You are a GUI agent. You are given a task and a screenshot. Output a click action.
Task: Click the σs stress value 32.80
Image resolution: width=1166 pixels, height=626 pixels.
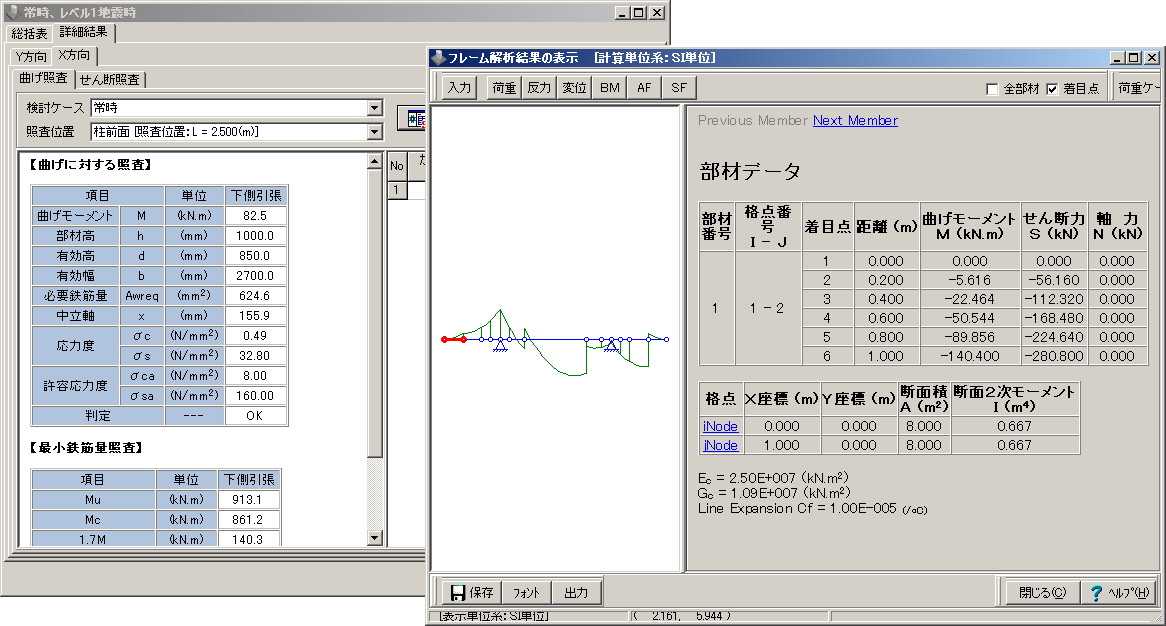click(255, 356)
